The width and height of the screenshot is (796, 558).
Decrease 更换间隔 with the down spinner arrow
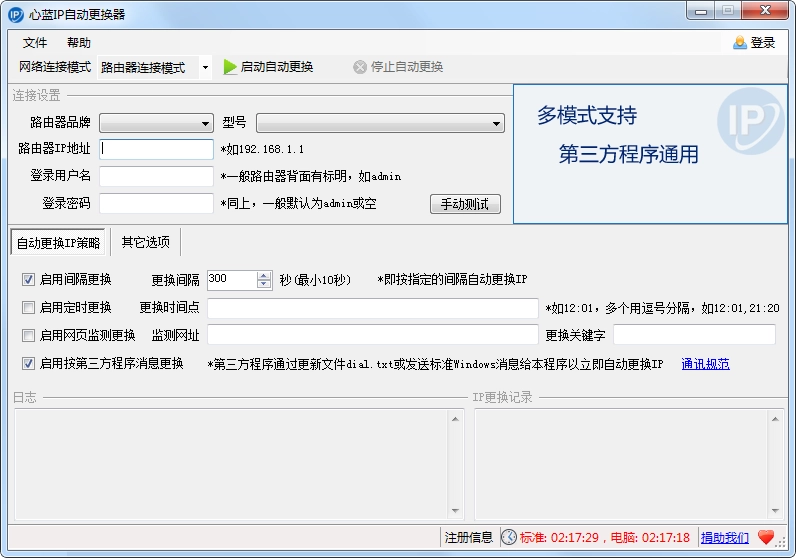pyautogui.click(x=263, y=284)
